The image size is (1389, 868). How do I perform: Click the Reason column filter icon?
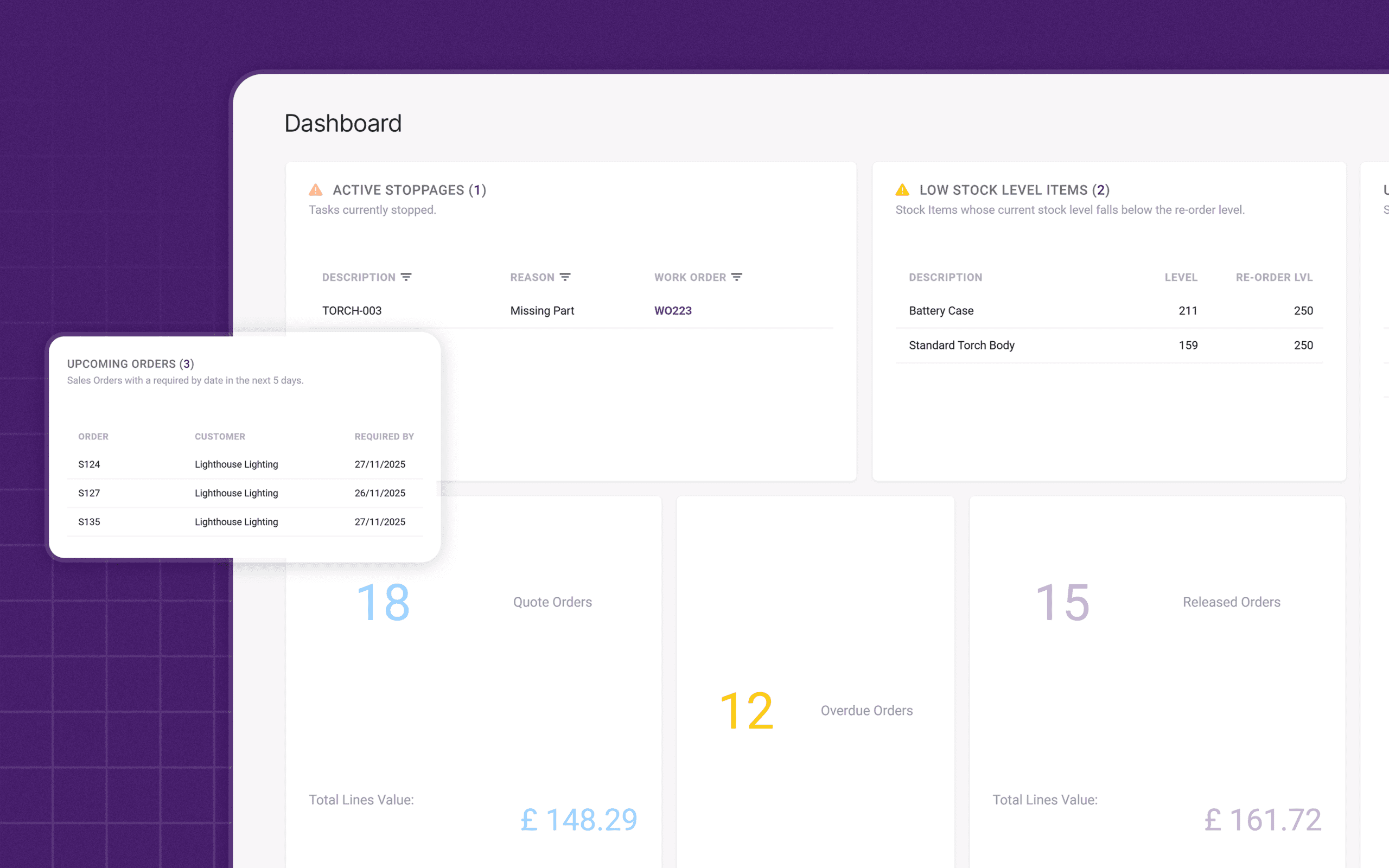(x=565, y=277)
